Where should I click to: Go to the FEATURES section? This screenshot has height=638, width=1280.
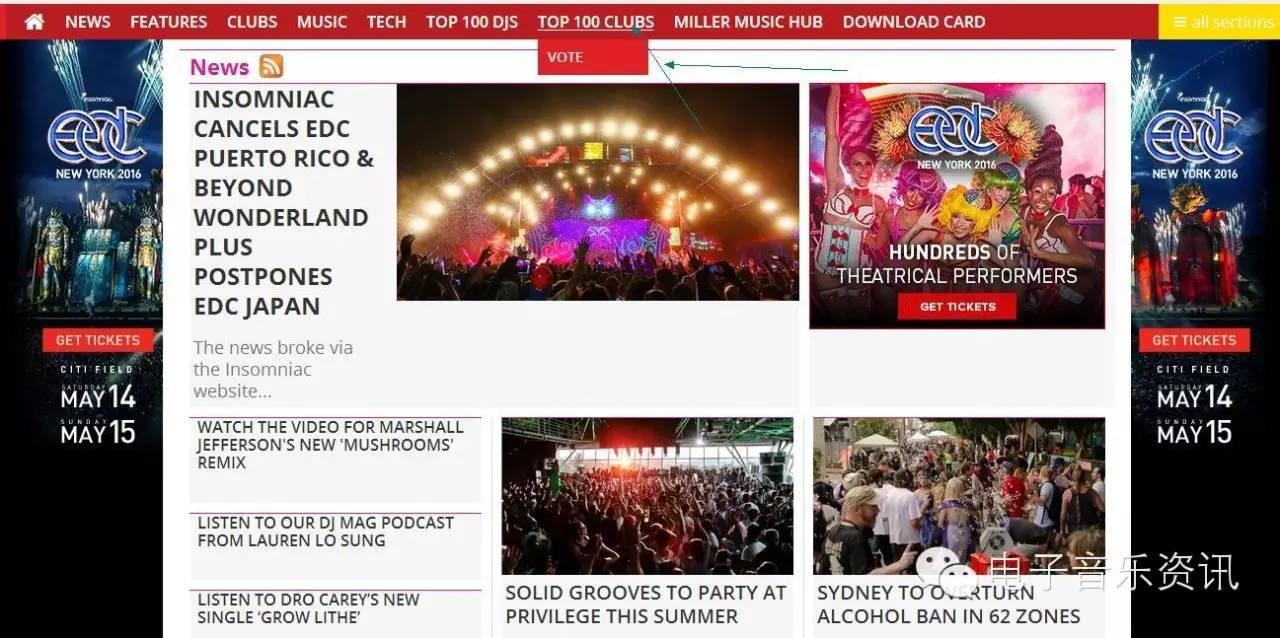pos(168,21)
